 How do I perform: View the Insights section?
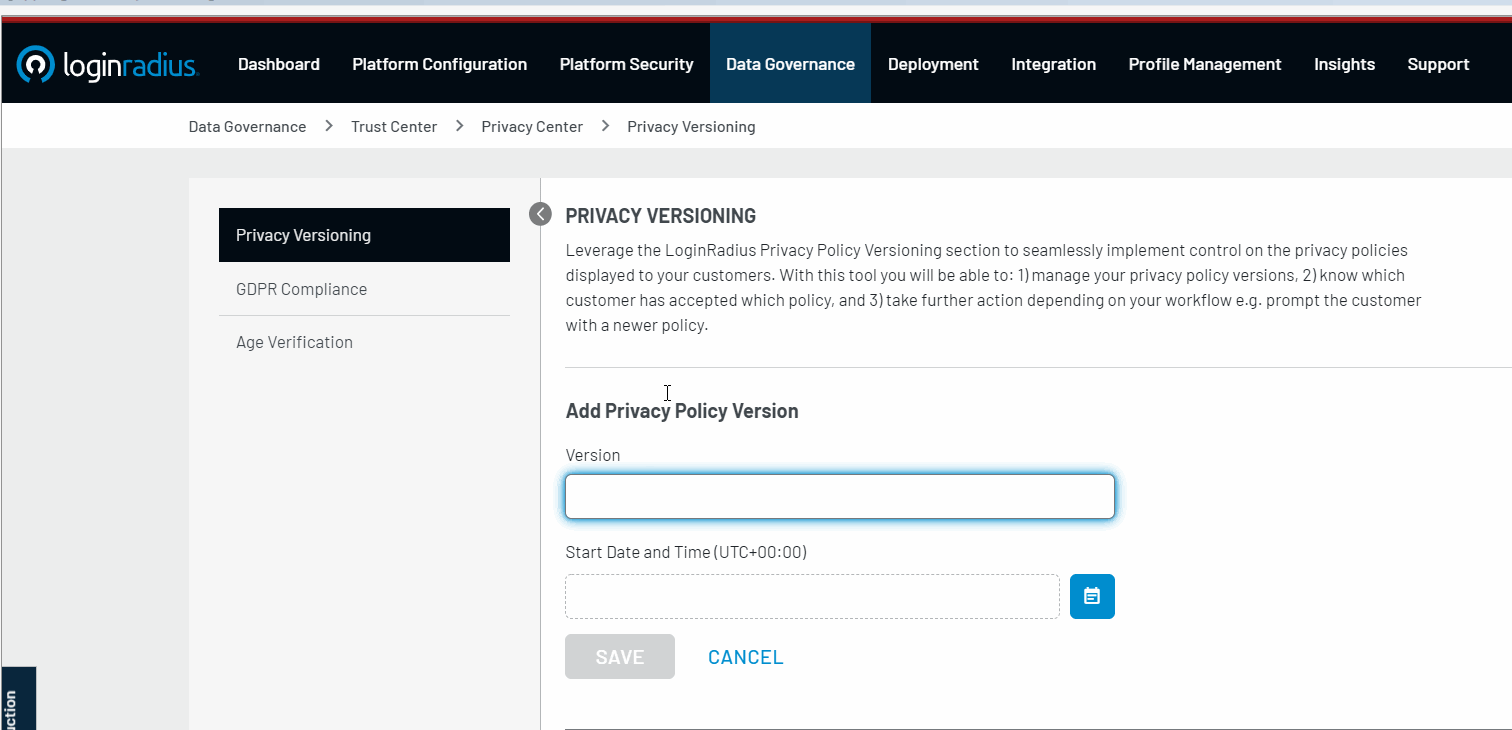pos(1344,64)
